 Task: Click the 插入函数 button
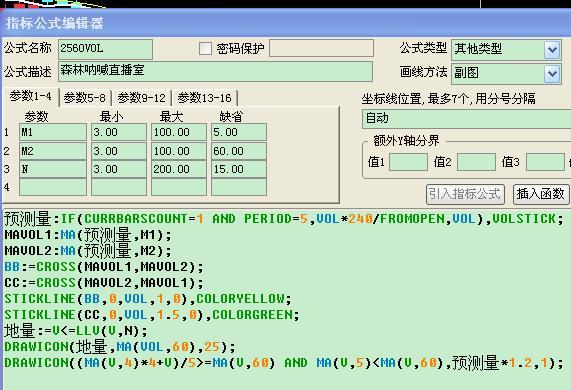click(x=540, y=194)
